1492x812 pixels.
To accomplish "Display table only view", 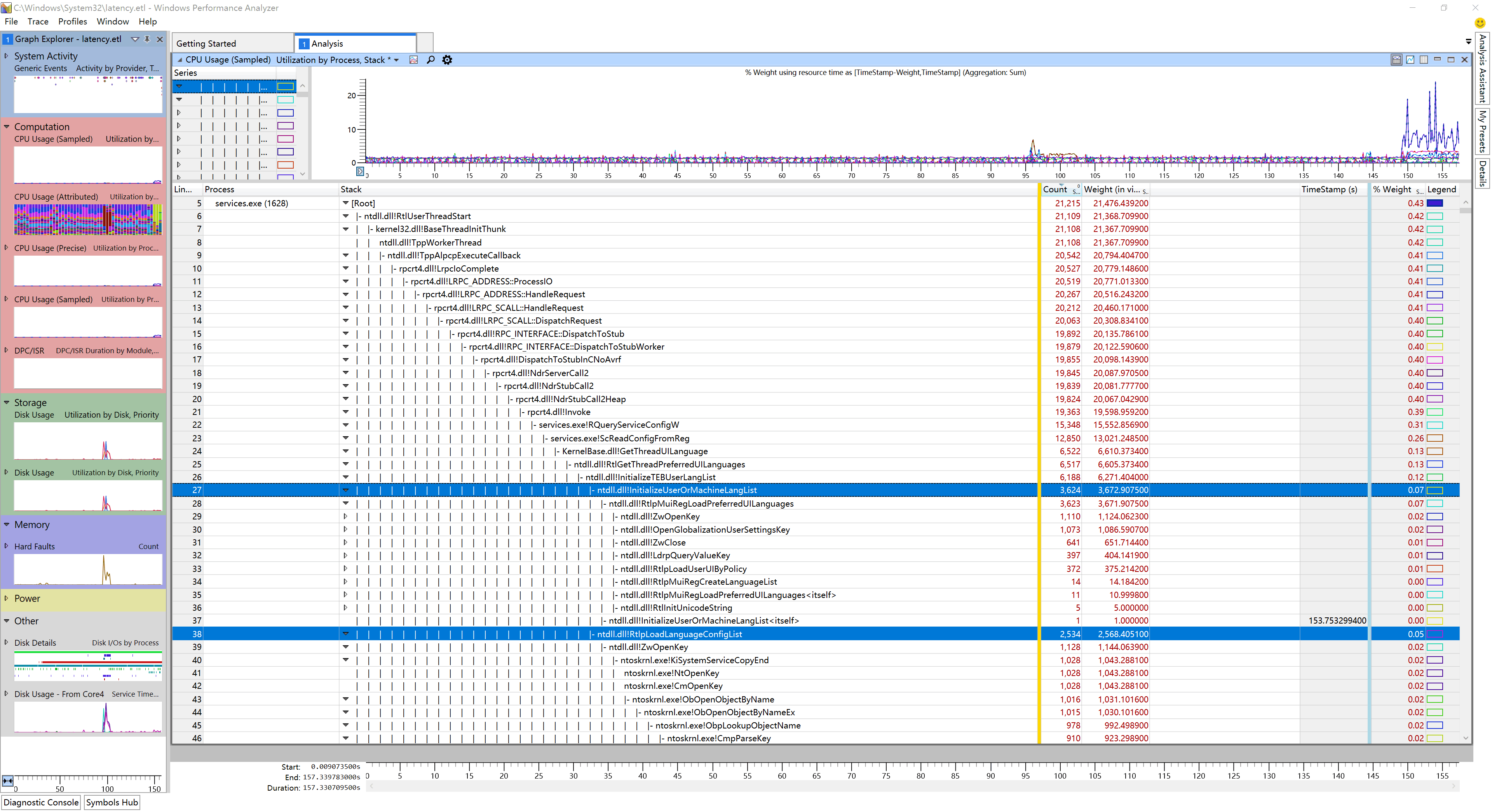I will [x=1424, y=60].
